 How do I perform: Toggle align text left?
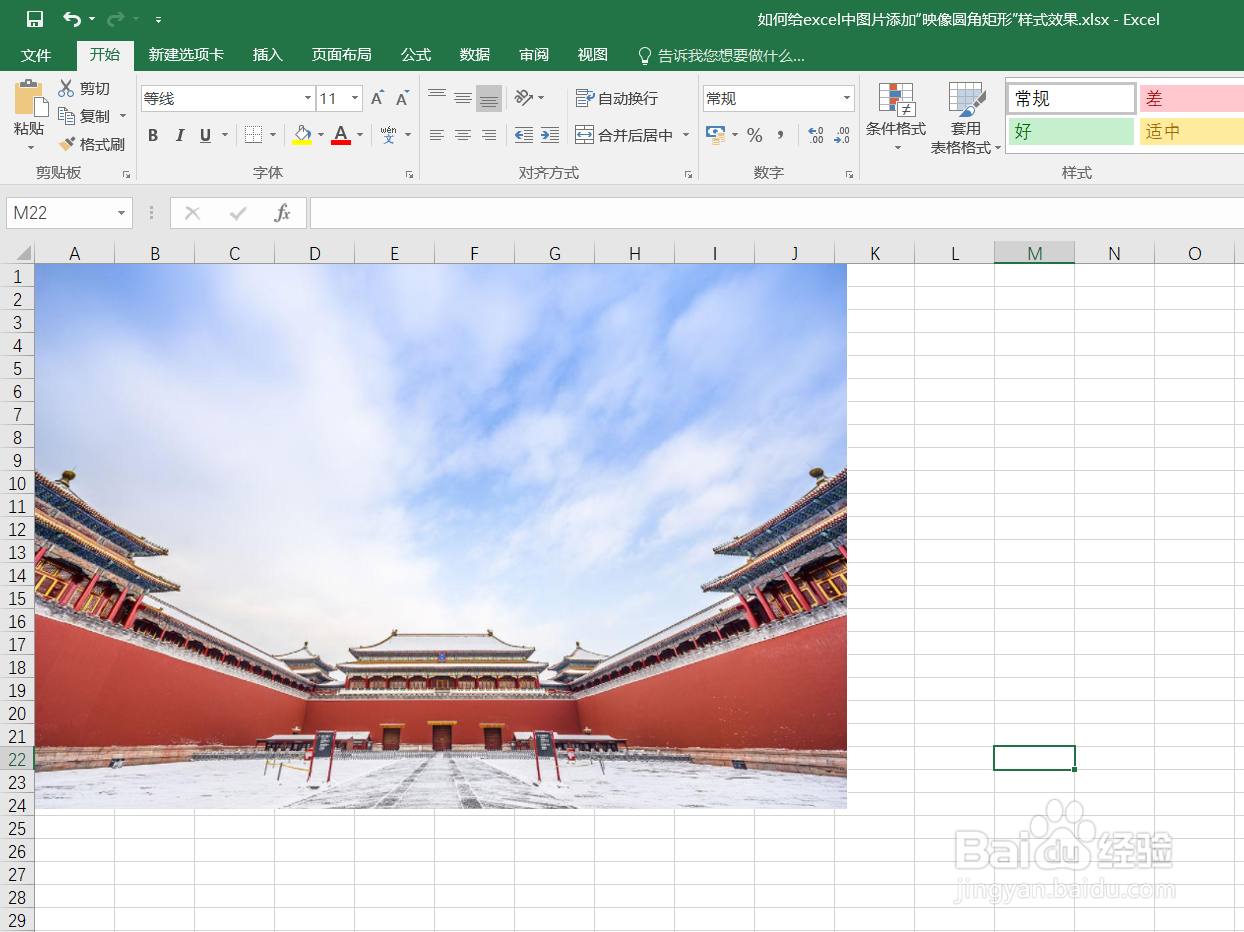coord(437,135)
